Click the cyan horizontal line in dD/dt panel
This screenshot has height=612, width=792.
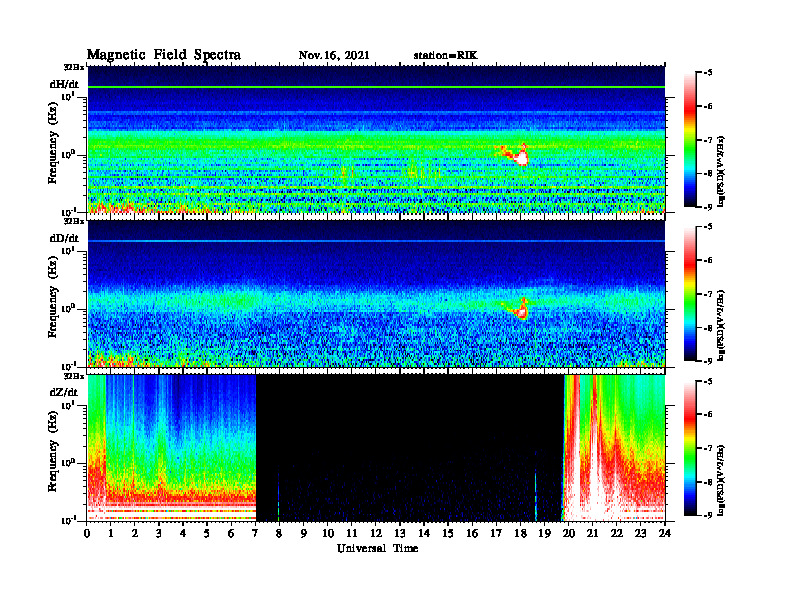pos(376,241)
